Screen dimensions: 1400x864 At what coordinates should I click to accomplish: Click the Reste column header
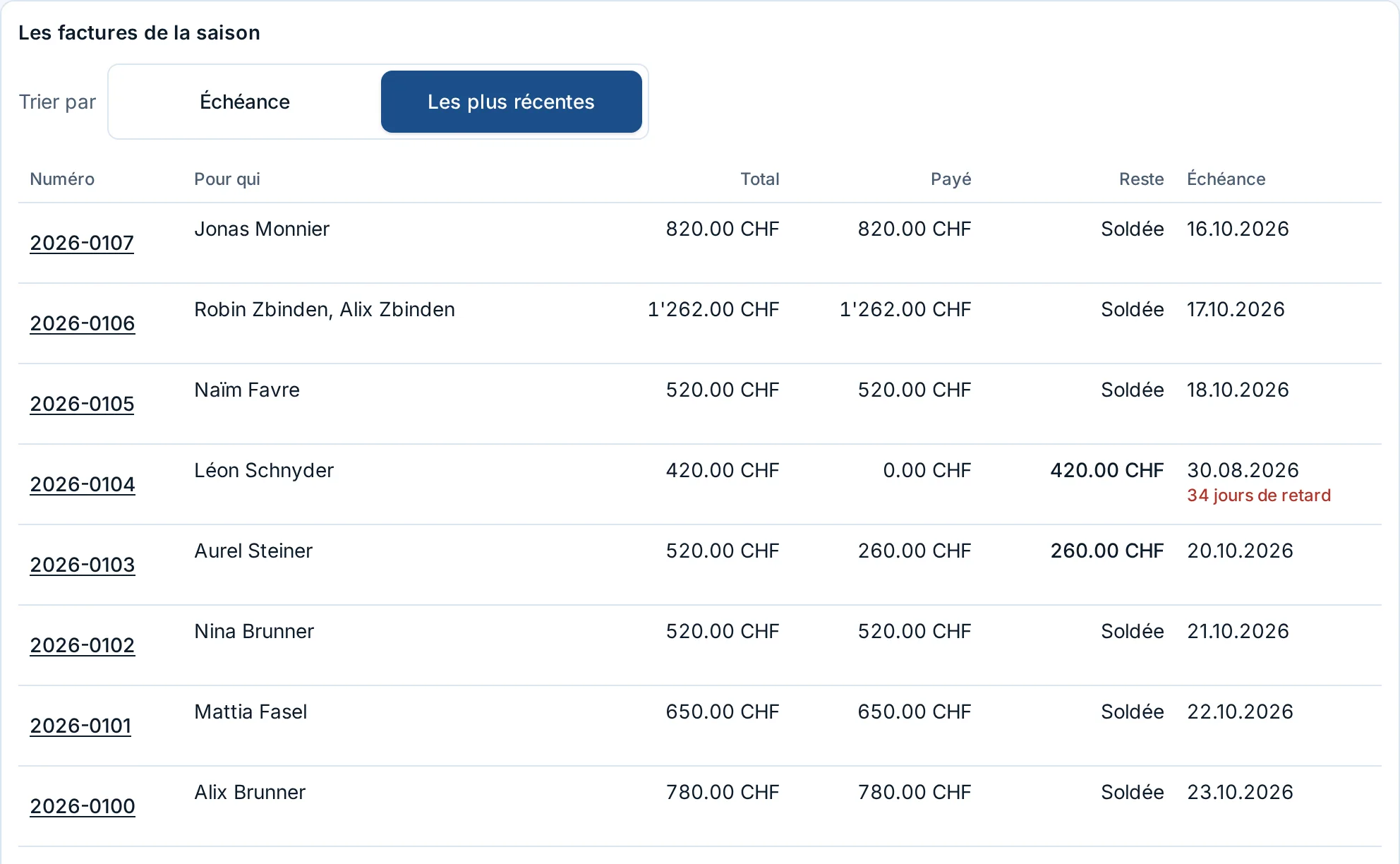[1142, 179]
